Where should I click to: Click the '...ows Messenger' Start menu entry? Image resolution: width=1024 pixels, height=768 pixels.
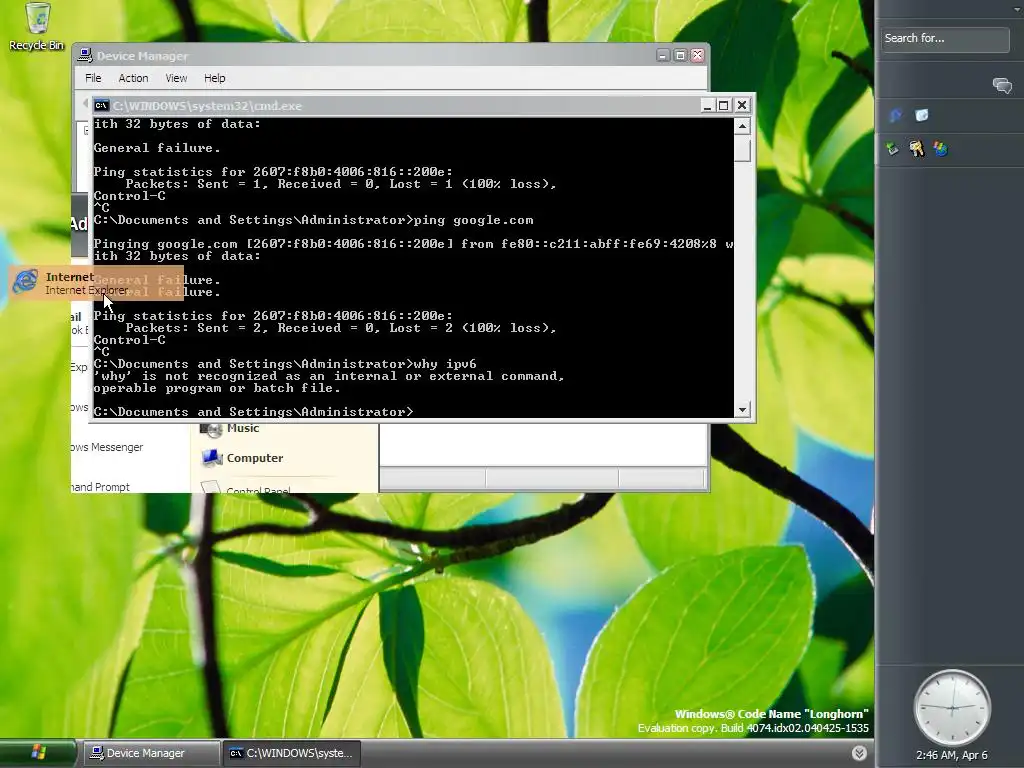pos(107,447)
